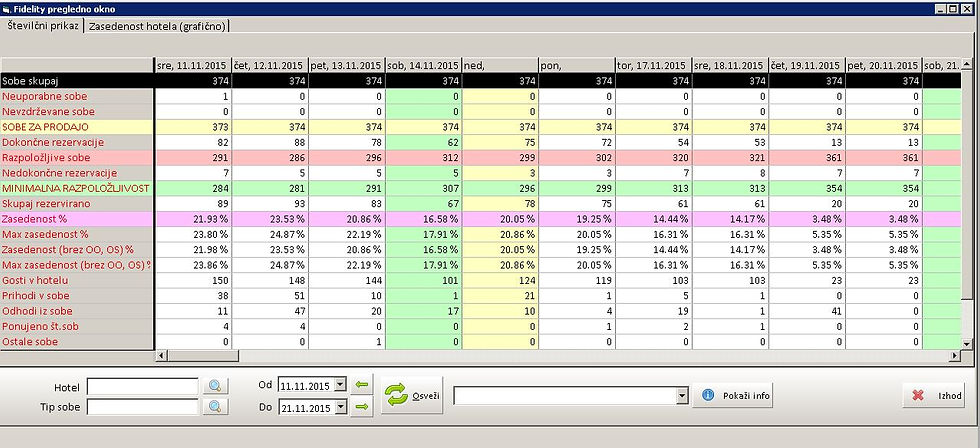This screenshot has height=448, width=980.
Task: Switch to Zasedenost hotela (grafično) tab
Action: tap(159, 26)
